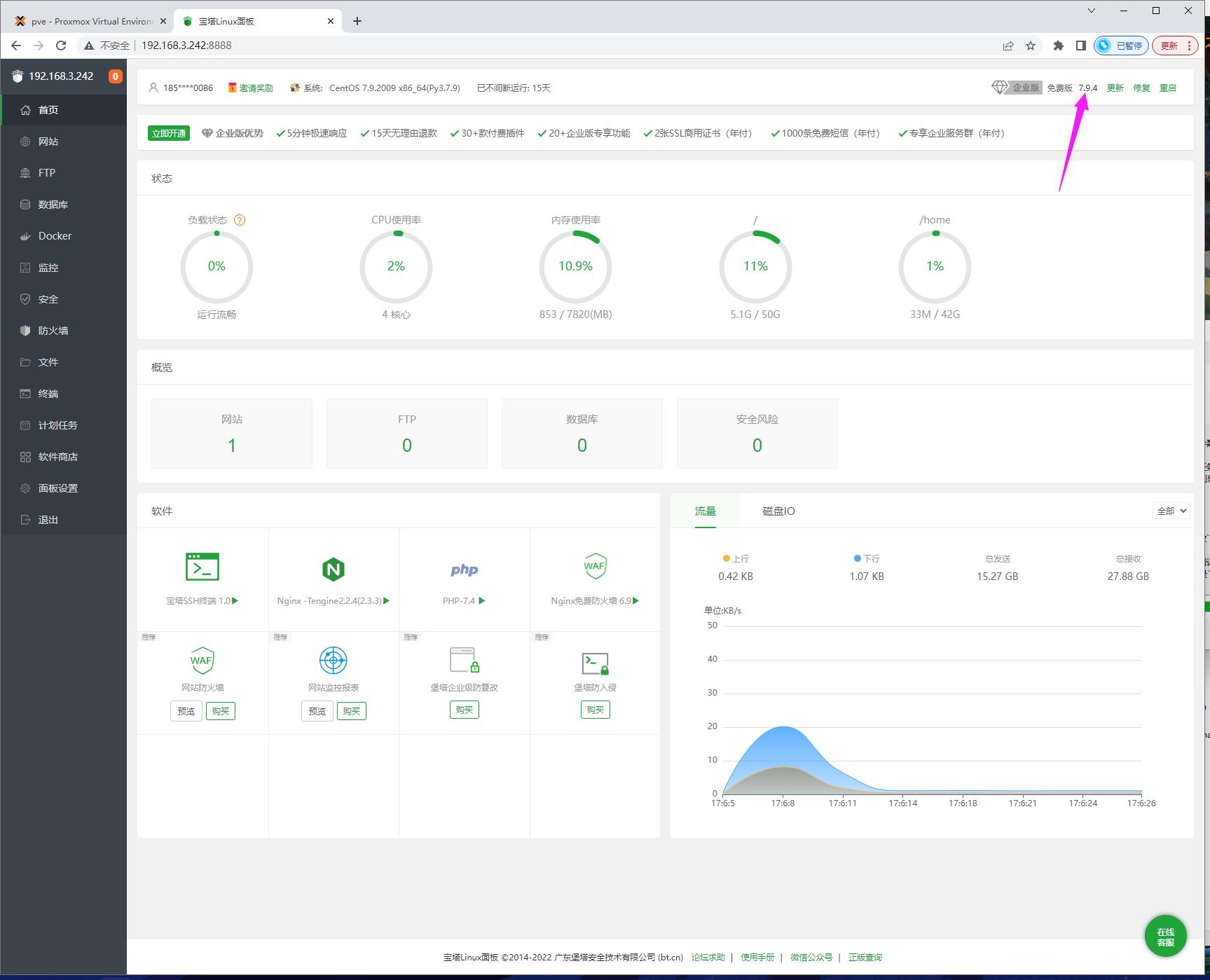Click the 内存使用率 10.9% gauge
The height and width of the screenshot is (980, 1210).
click(575, 266)
